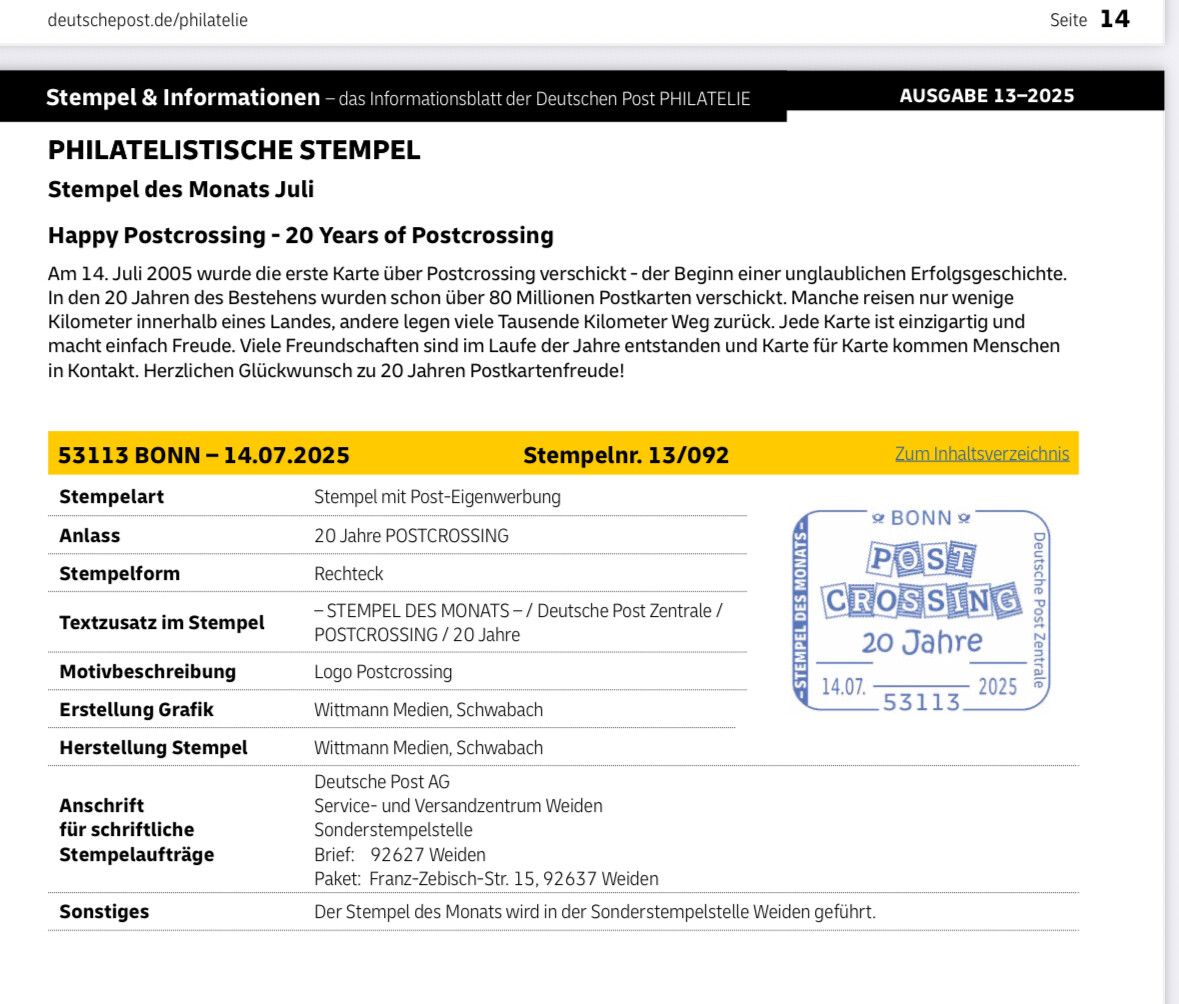Click the Stempelform row label
Screen dimensions: 1179x1004
click(120, 574)
